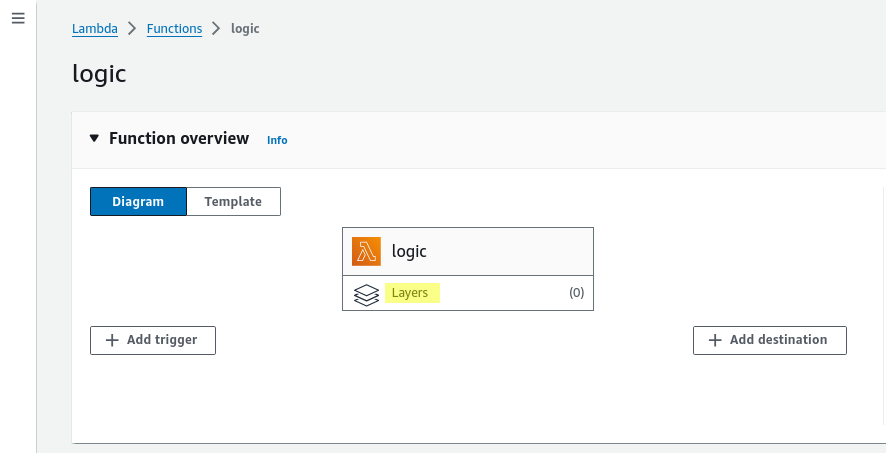Viewport: 886px width, 453px height.
Task: Click the logic page heading
Action: (99, 75)
